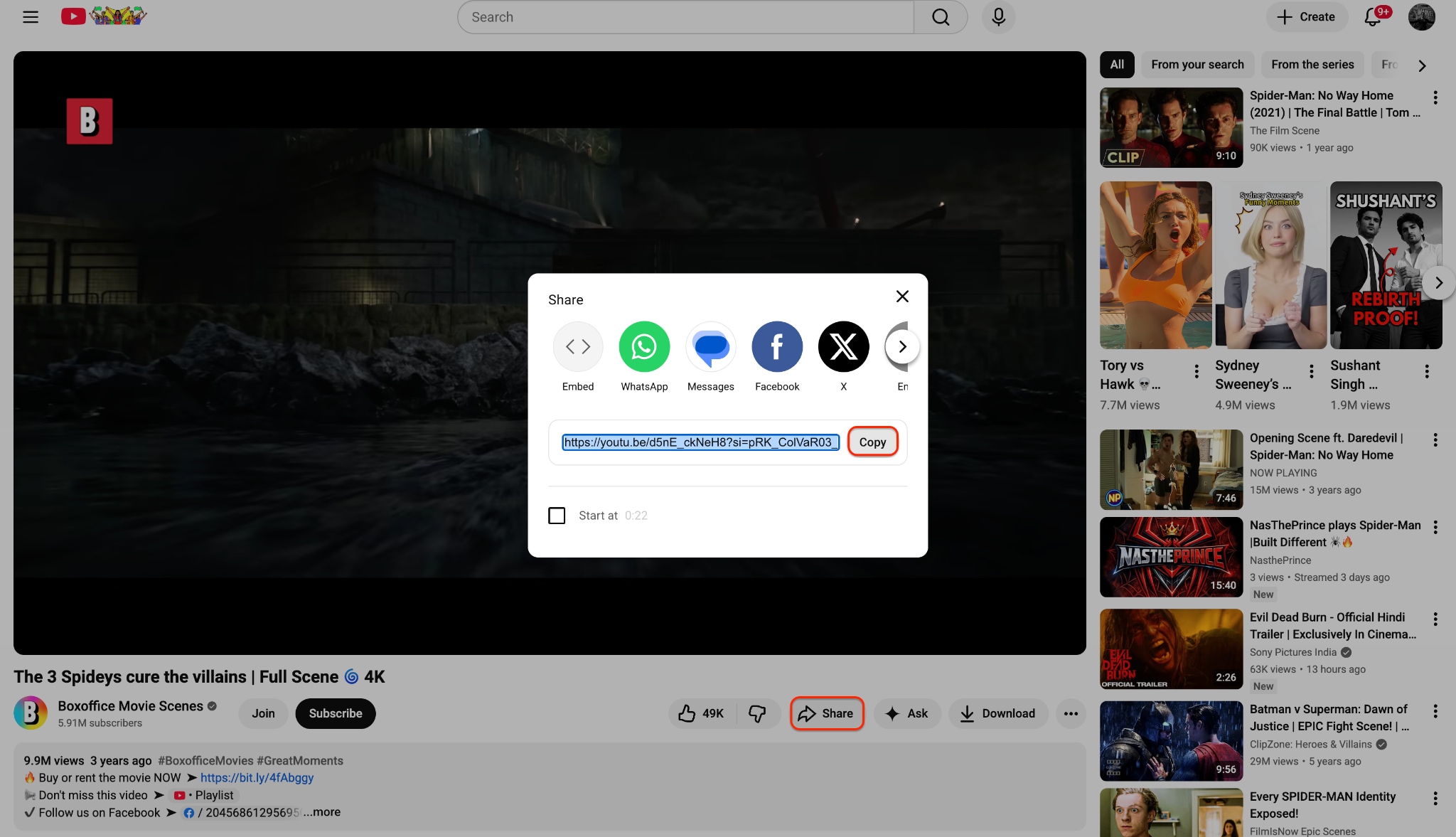
Task: Open Opening Scene ft. Daredevil thumbnail
Action: (x=1171, y=469)
